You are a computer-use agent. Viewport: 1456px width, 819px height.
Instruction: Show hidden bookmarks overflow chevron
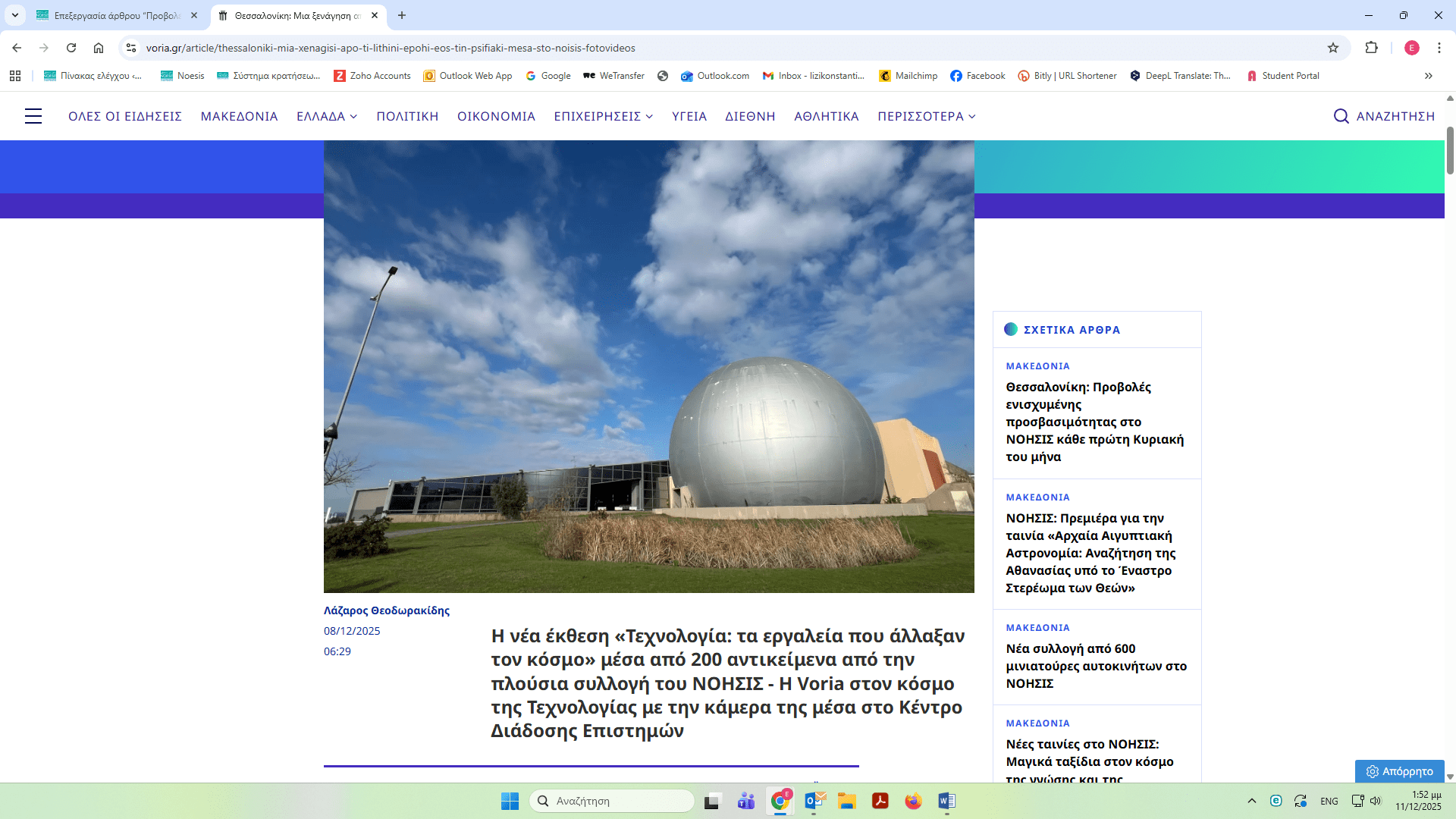coord(1429,76)
